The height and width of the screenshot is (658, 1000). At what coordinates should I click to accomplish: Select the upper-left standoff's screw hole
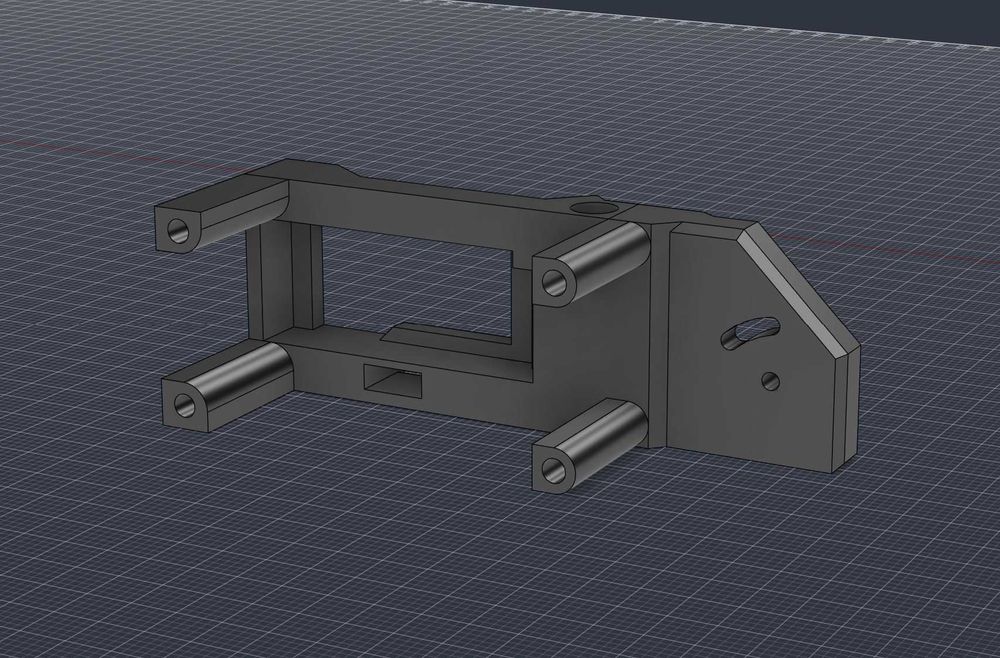click(178, 230)
